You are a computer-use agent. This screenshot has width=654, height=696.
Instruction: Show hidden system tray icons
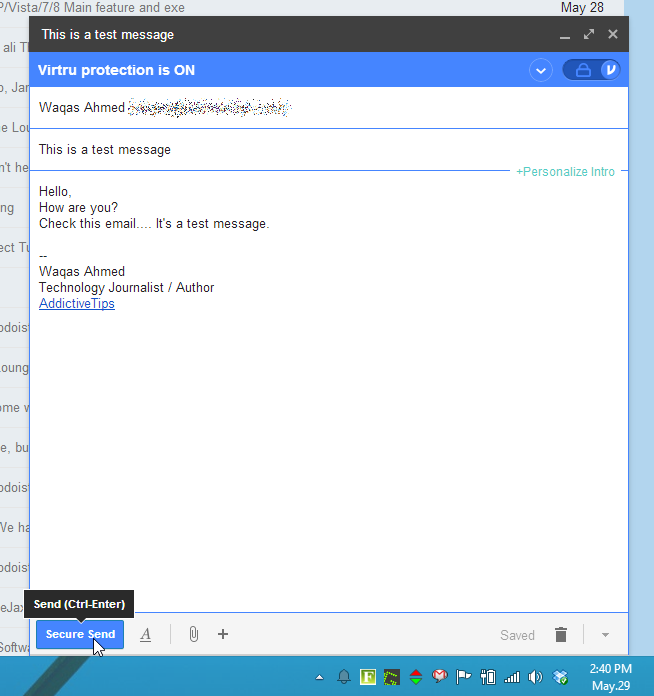pos(319,677)
